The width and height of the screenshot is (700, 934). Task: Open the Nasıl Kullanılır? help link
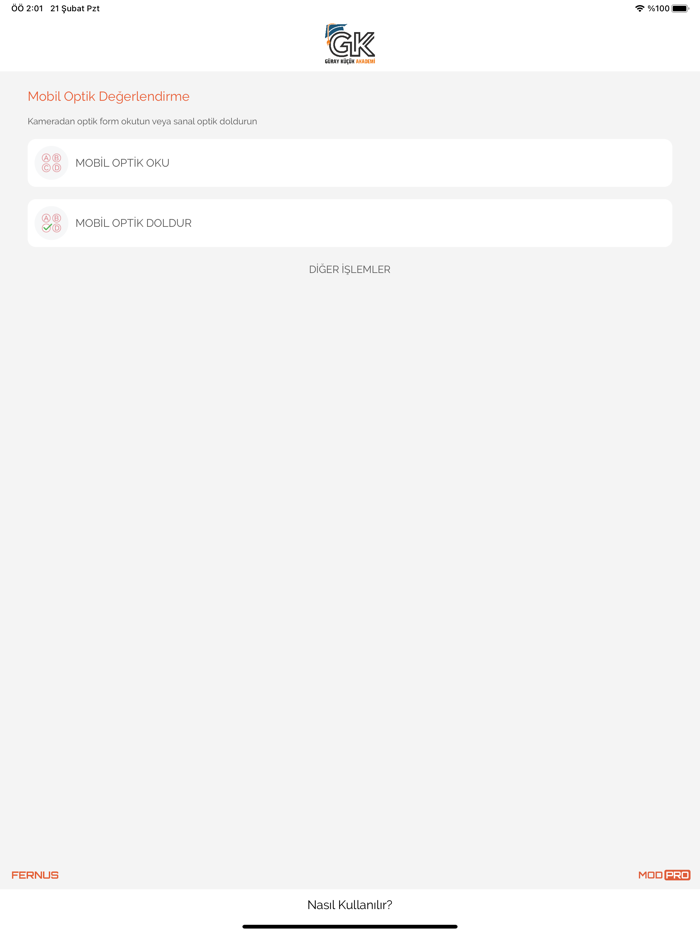[350, 904]
